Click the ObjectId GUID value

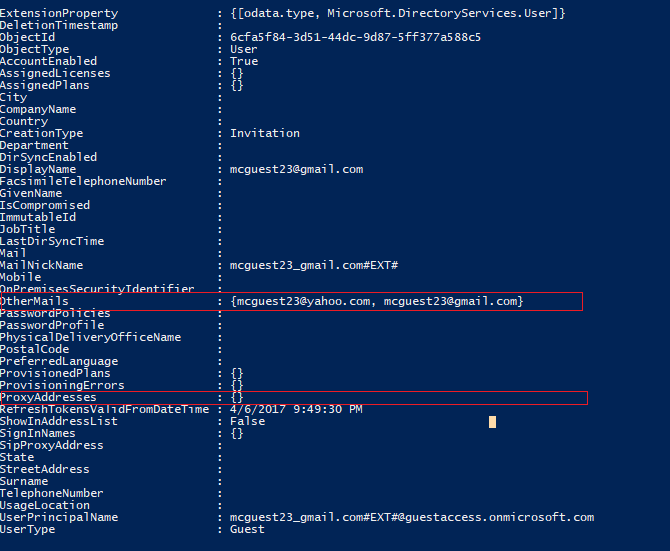tap(355, 37)
